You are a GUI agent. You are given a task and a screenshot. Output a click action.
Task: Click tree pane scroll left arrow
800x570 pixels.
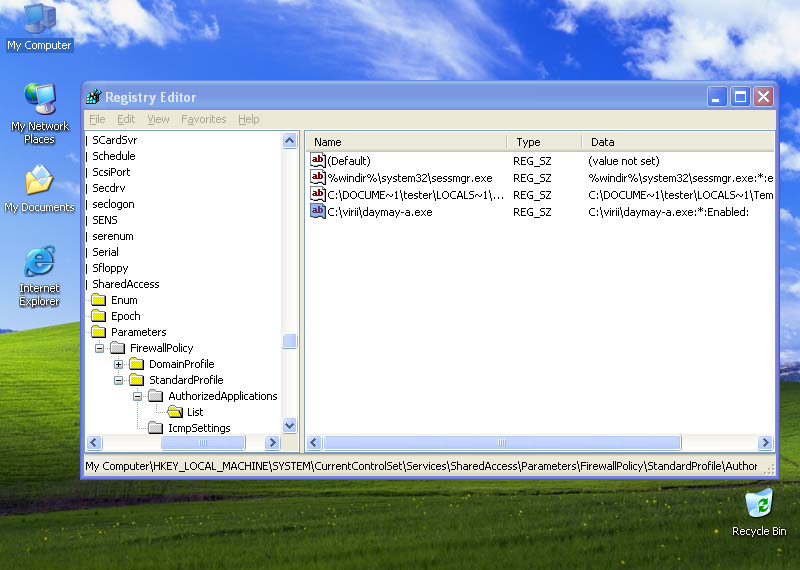(x=94, y=442)
